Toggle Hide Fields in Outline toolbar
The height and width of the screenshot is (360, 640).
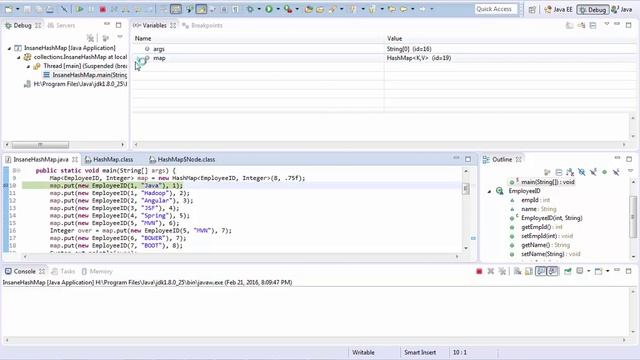(582, 172)
